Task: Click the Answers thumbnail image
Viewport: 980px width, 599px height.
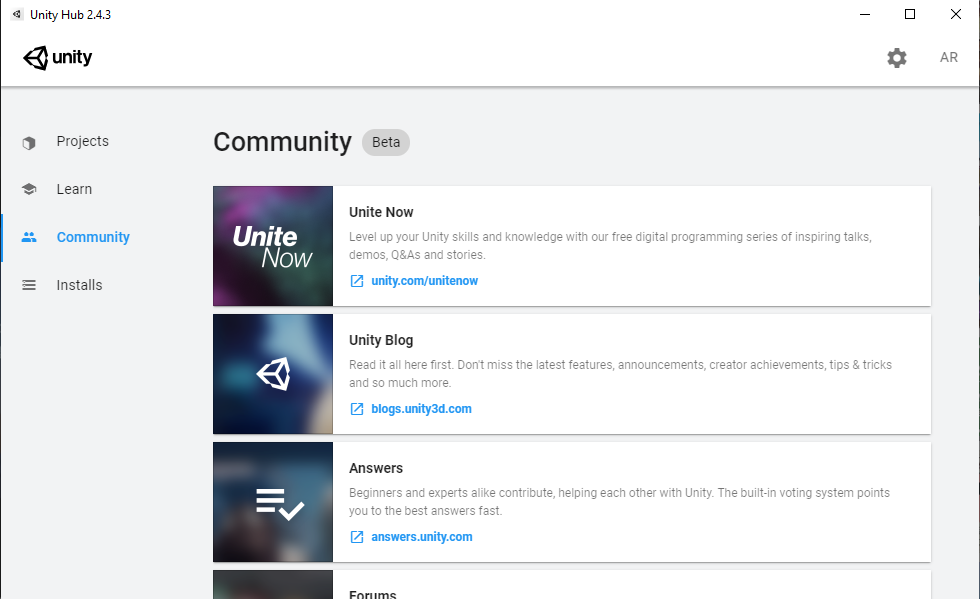Action: tap(272, 502)
